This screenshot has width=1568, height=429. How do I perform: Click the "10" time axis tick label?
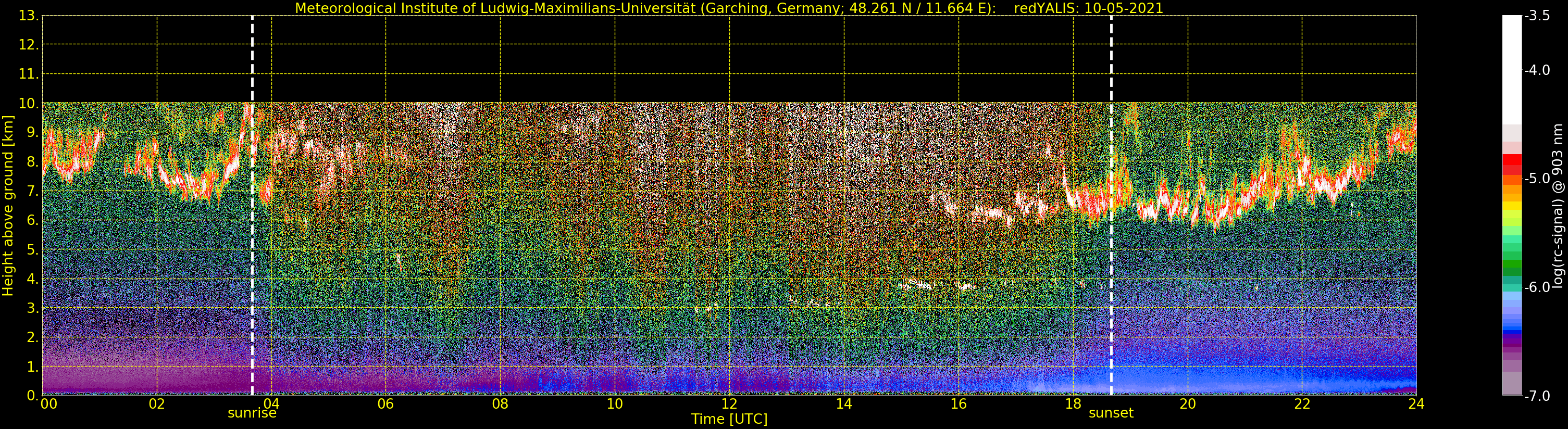[x=615, y=404]
